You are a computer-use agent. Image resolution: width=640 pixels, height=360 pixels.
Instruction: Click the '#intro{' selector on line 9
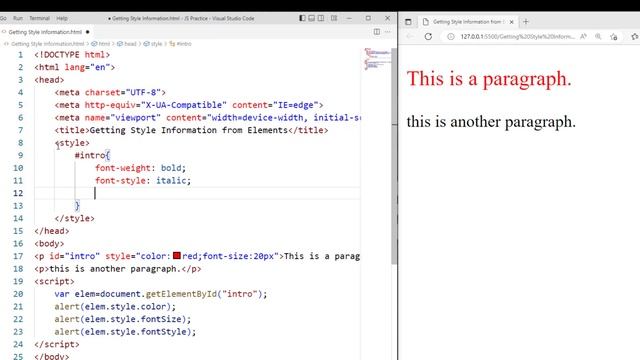click(x=92, y=155)
